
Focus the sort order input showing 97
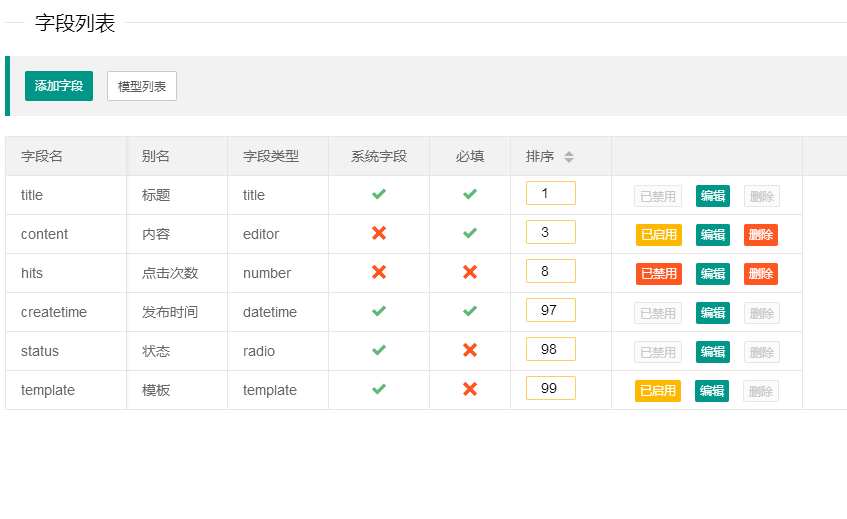click(x=551, y=310)
